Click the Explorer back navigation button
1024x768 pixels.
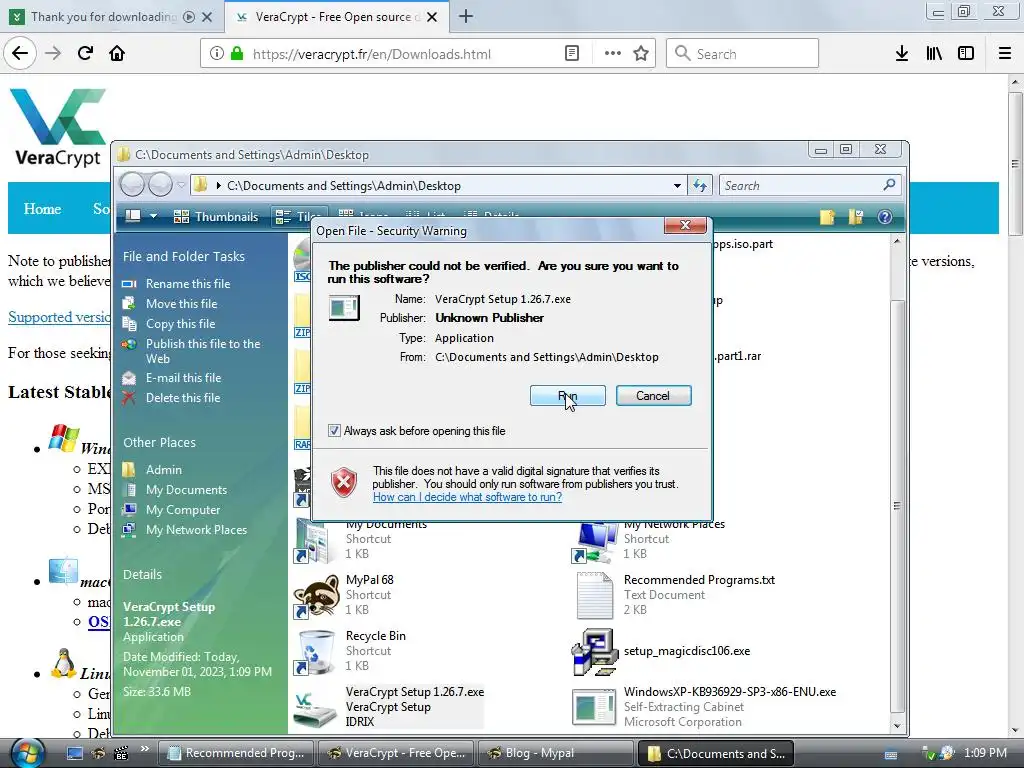tap(132, 185)
